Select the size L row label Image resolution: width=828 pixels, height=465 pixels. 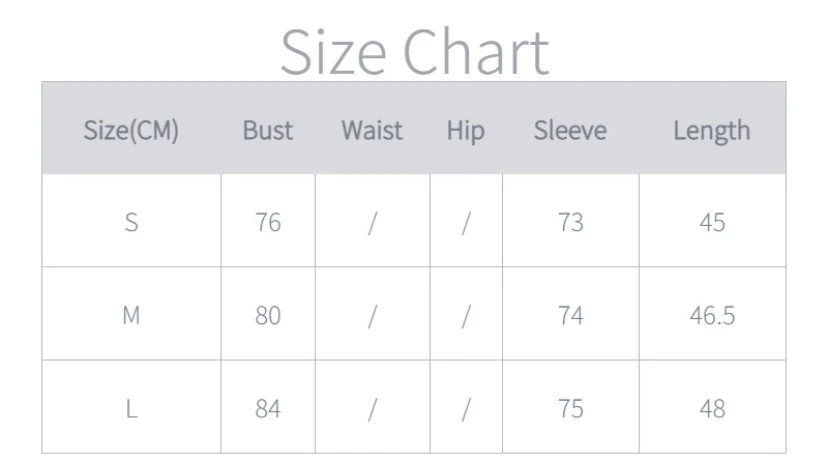coord(131,408)
